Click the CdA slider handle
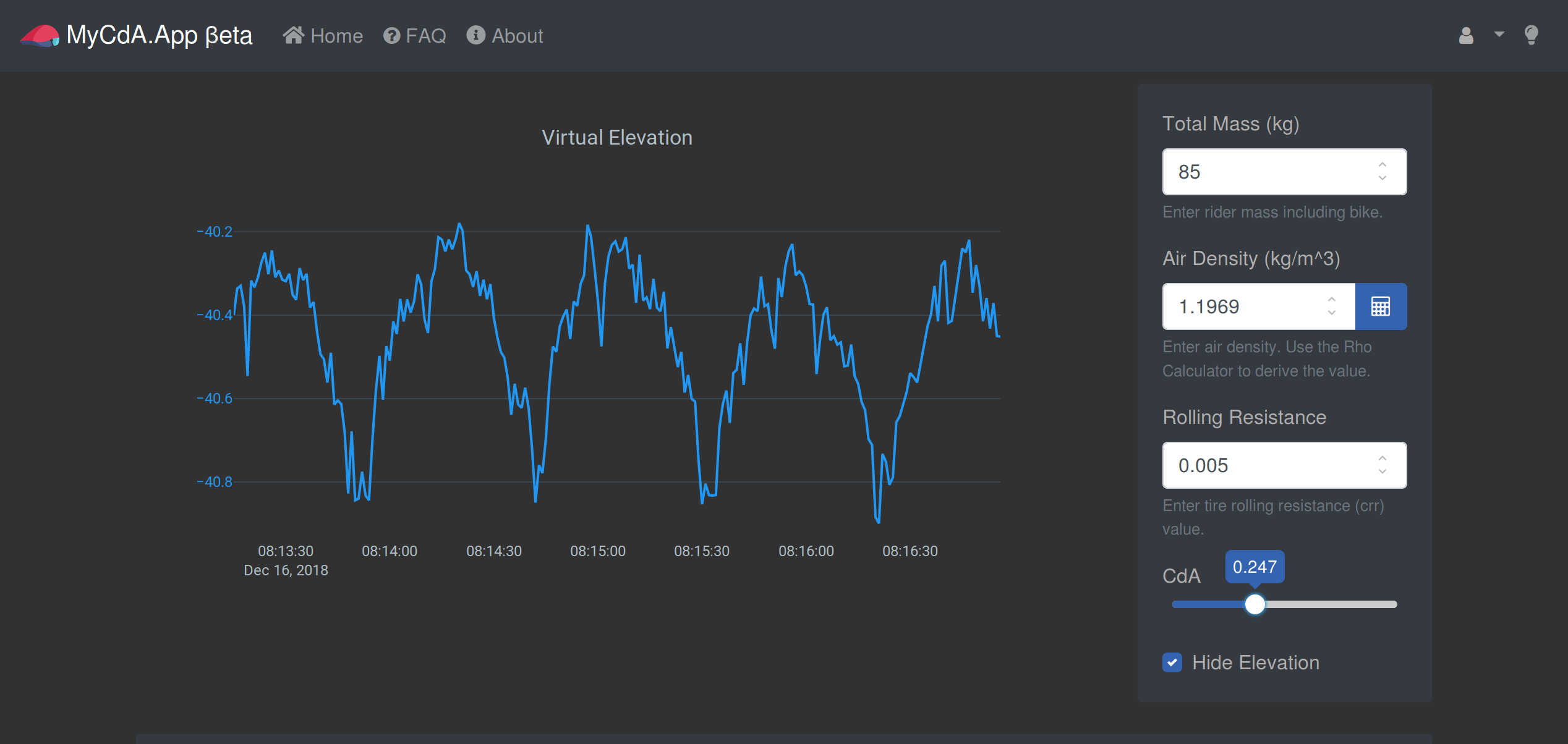 (x=1255, y=604)
